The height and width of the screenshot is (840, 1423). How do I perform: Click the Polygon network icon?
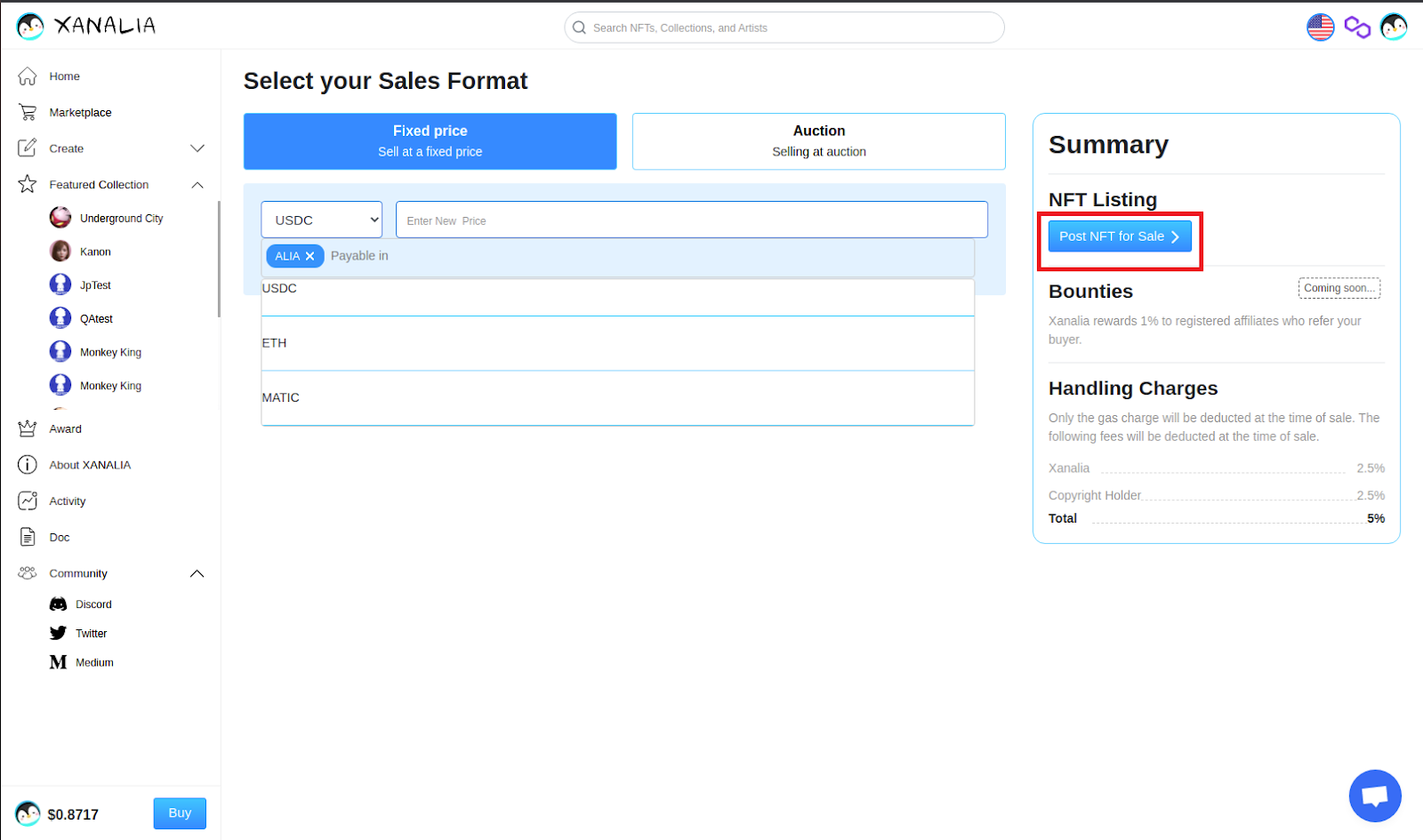coord(1357,28)
